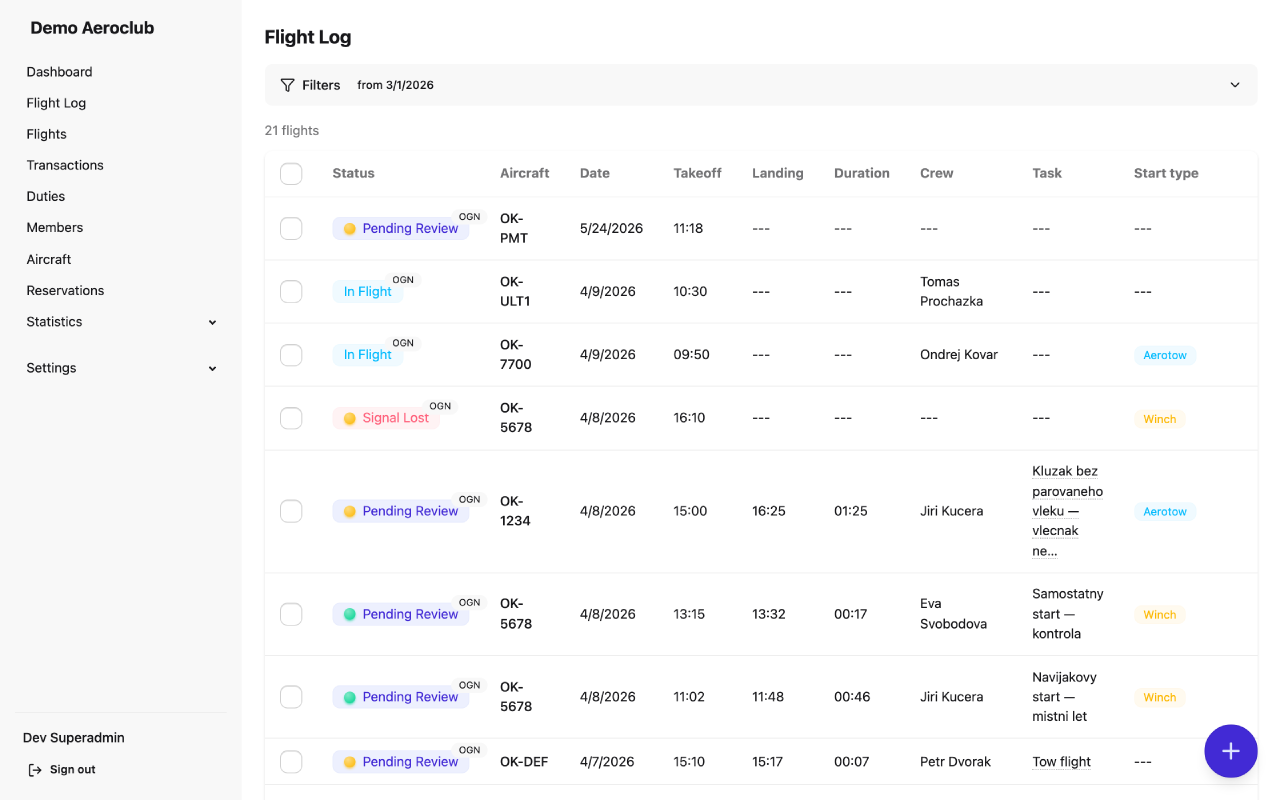Click the Sign out arrow icon
Image resolution: width=1280 pixels, height=800 pixels.
pyautogui.click(x=35, y=770)
